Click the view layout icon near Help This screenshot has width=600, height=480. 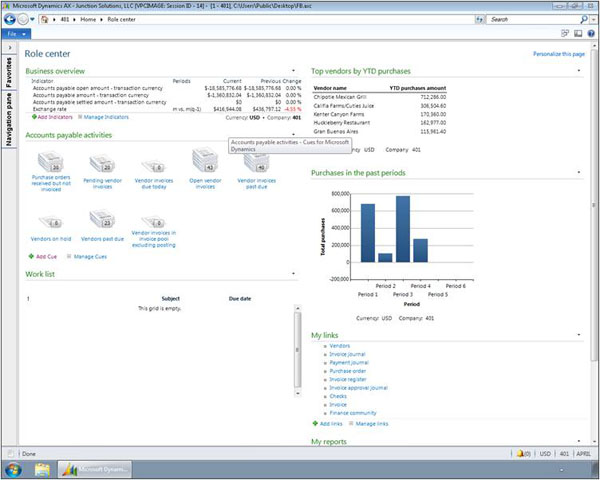(578, 34)
